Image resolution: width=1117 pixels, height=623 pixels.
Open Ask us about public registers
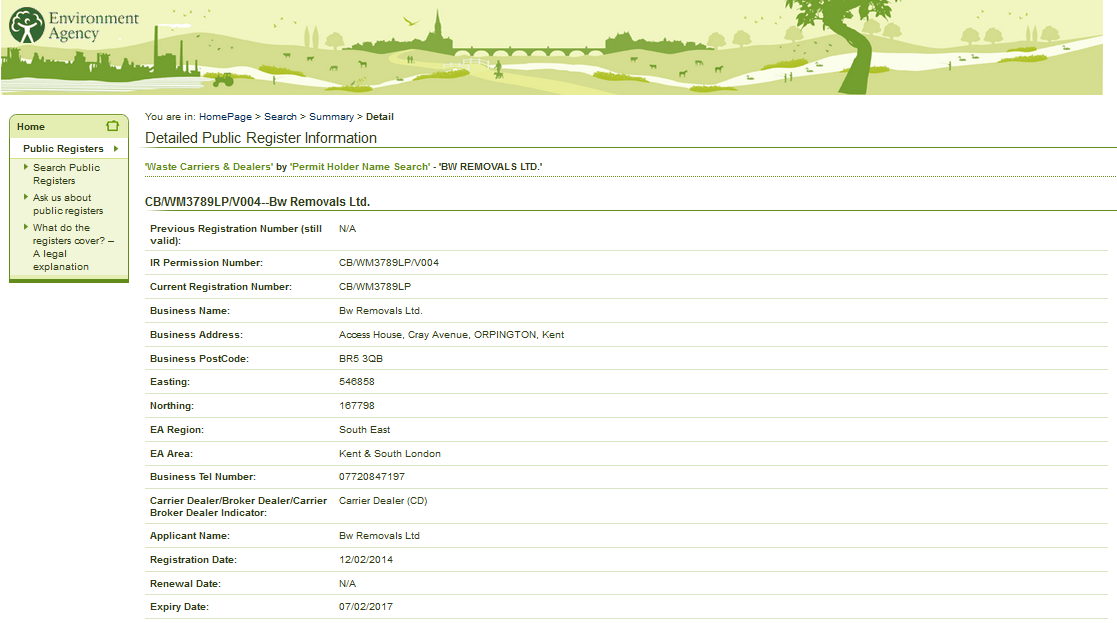[68, 204]
